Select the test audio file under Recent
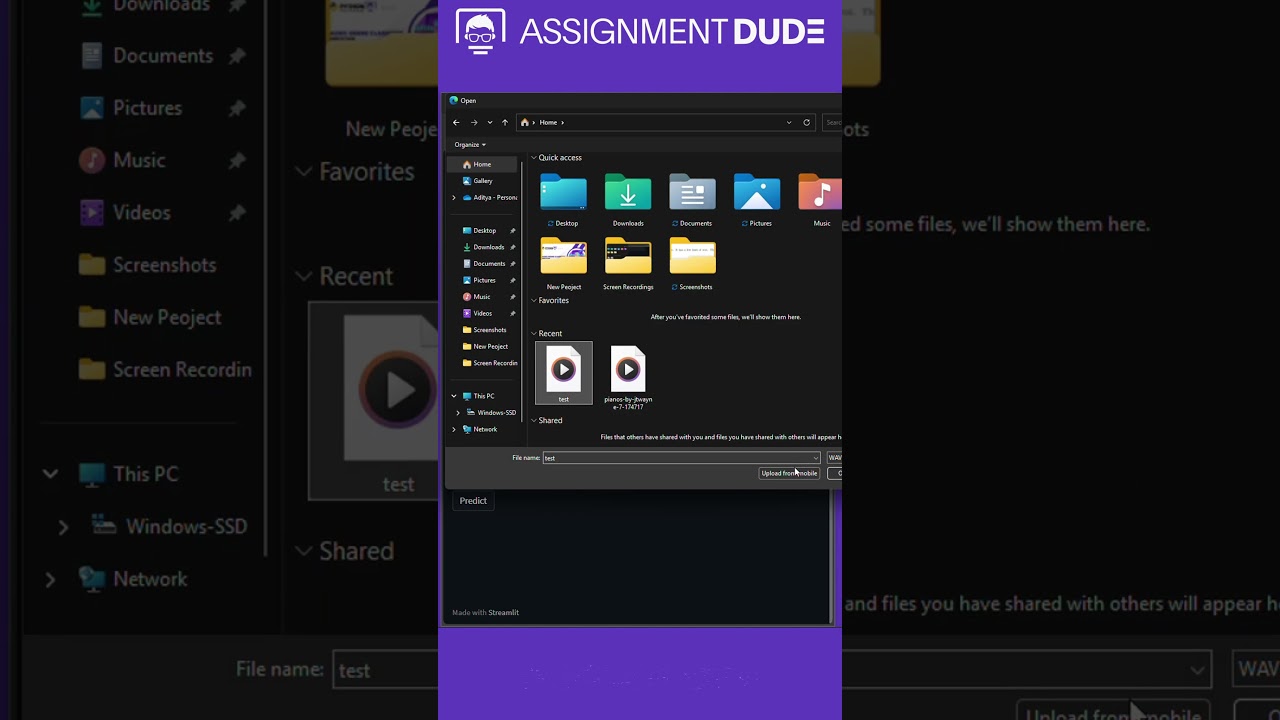This screenshot has height=720, width=1280. 564,373
